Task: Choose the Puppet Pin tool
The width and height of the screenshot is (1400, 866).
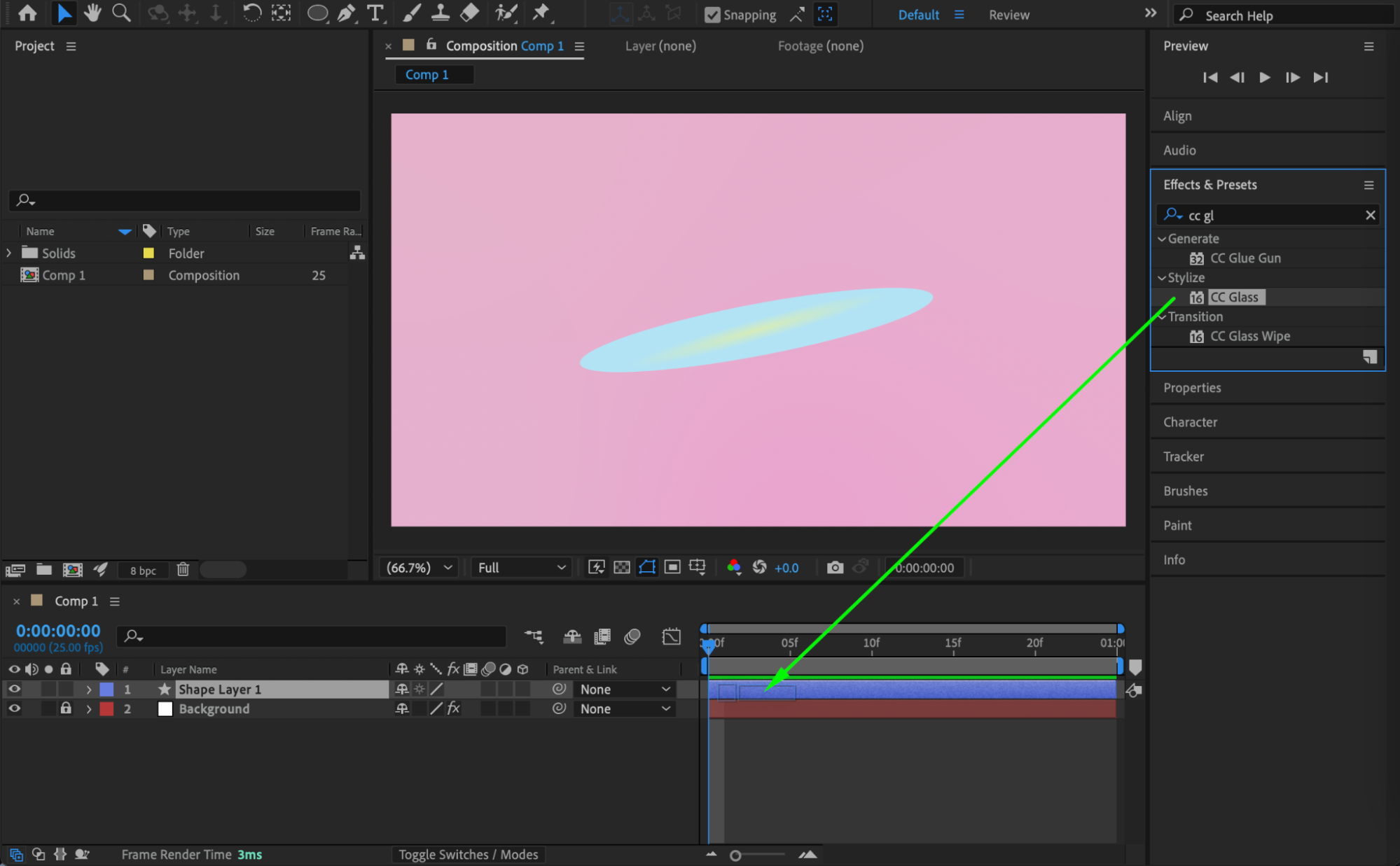Action: (541, 13)
